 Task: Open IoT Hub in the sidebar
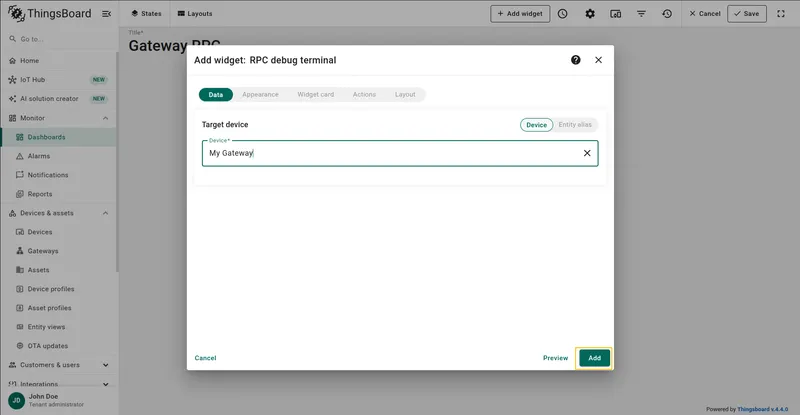[x=59, y=80]
